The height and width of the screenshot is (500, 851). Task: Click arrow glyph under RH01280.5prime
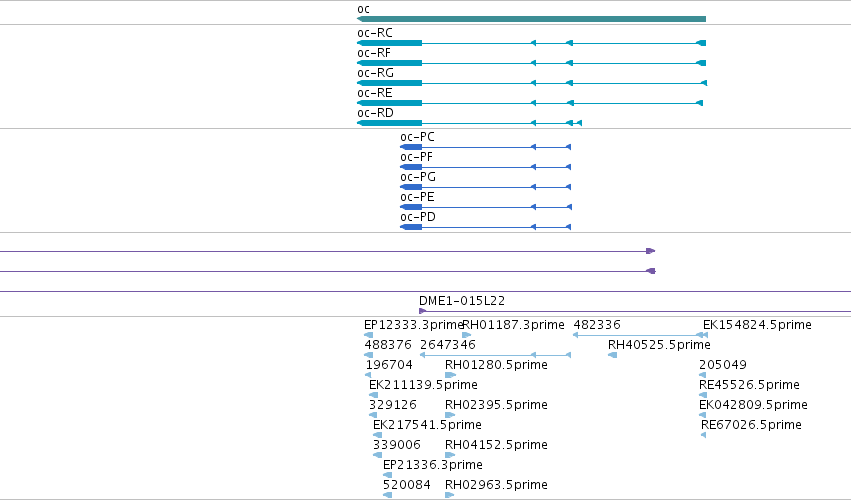coord(450,375)
